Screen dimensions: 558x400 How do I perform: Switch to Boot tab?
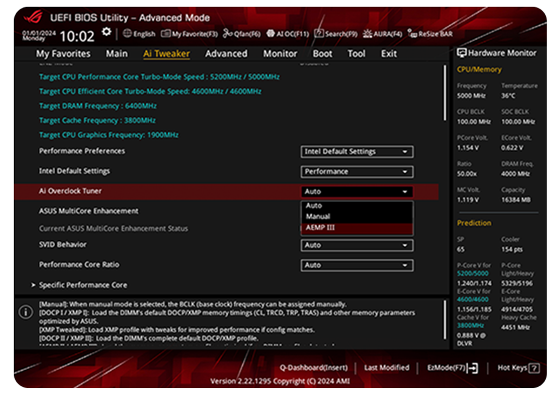click(x=322, y=54)
